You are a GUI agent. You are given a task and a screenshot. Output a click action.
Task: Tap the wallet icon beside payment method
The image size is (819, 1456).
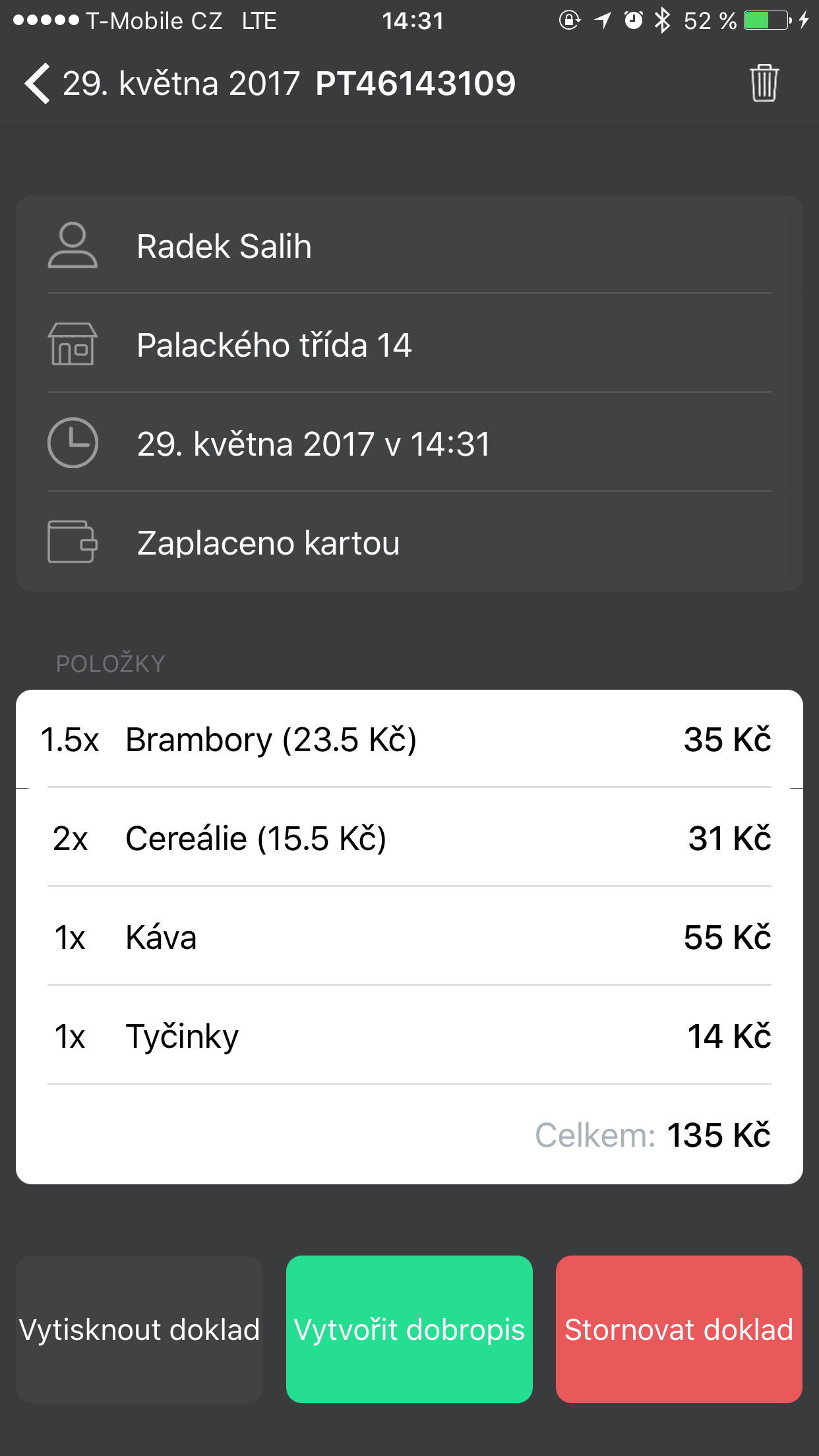[73, 542]
